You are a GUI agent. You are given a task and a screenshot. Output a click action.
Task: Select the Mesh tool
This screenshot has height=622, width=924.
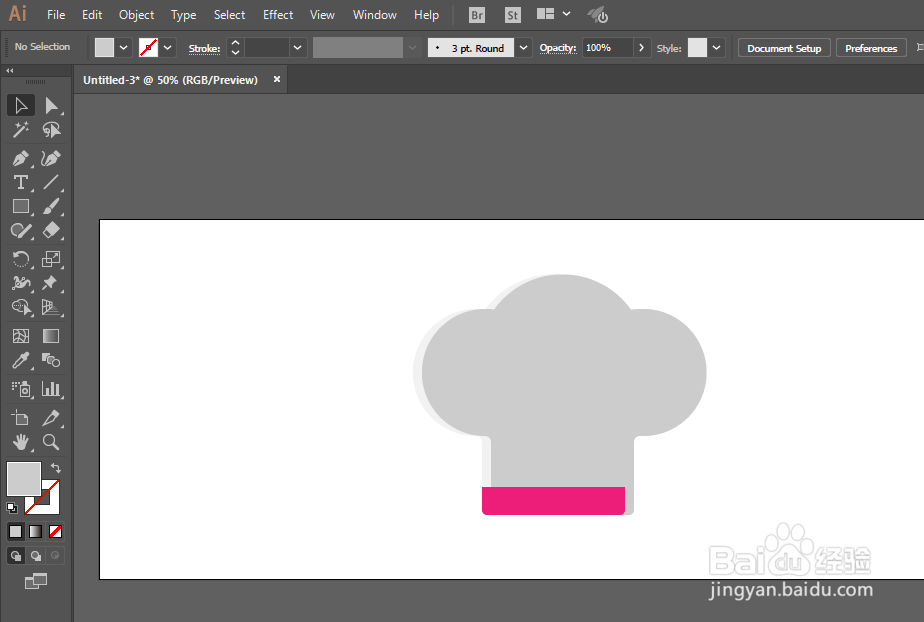tap(21, 336)
